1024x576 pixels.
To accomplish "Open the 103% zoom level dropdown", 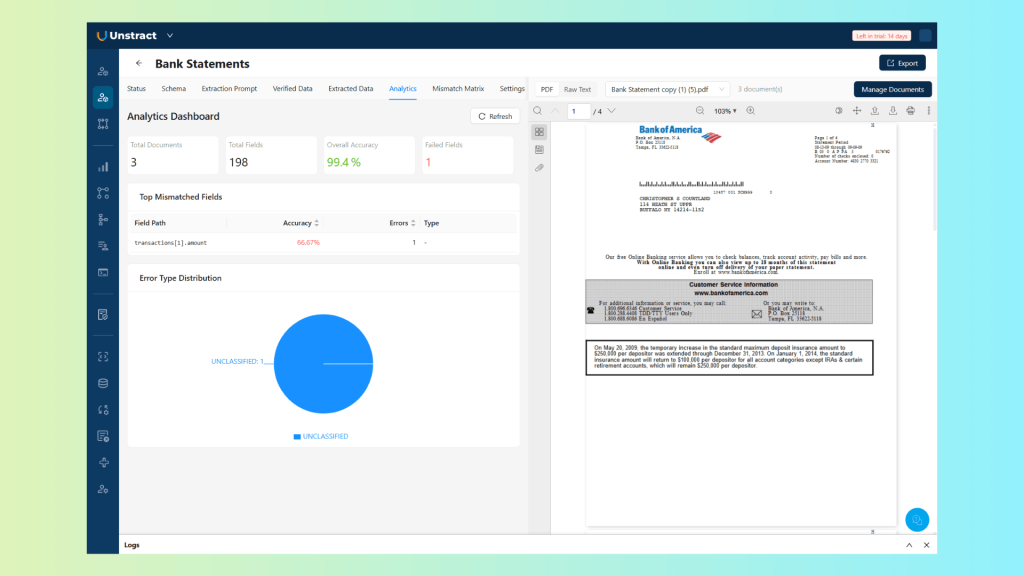I will click(x=725, y=111).
